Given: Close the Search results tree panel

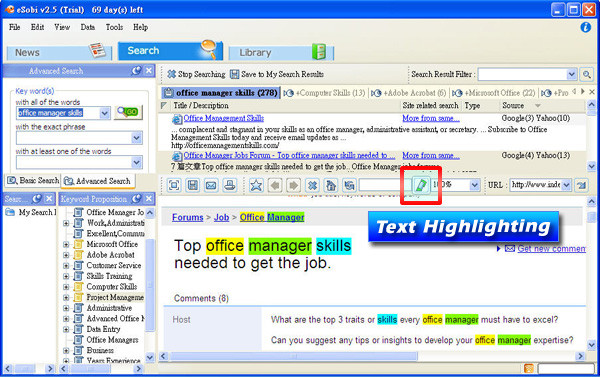Looking at the screenshot, I should point(49,199).
